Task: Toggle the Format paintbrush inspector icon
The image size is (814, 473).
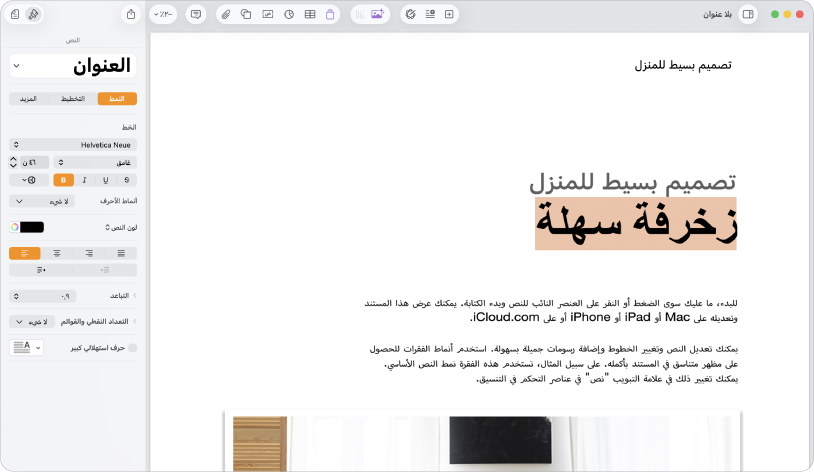Action: point(33,15)
